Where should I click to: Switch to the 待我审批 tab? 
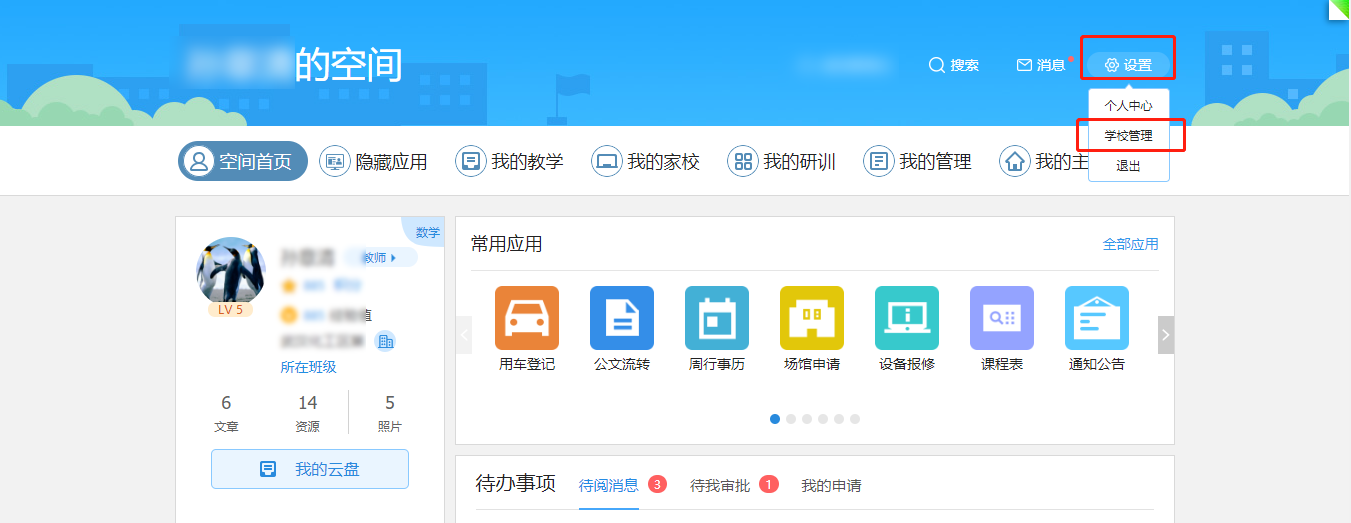click(720, 486)
